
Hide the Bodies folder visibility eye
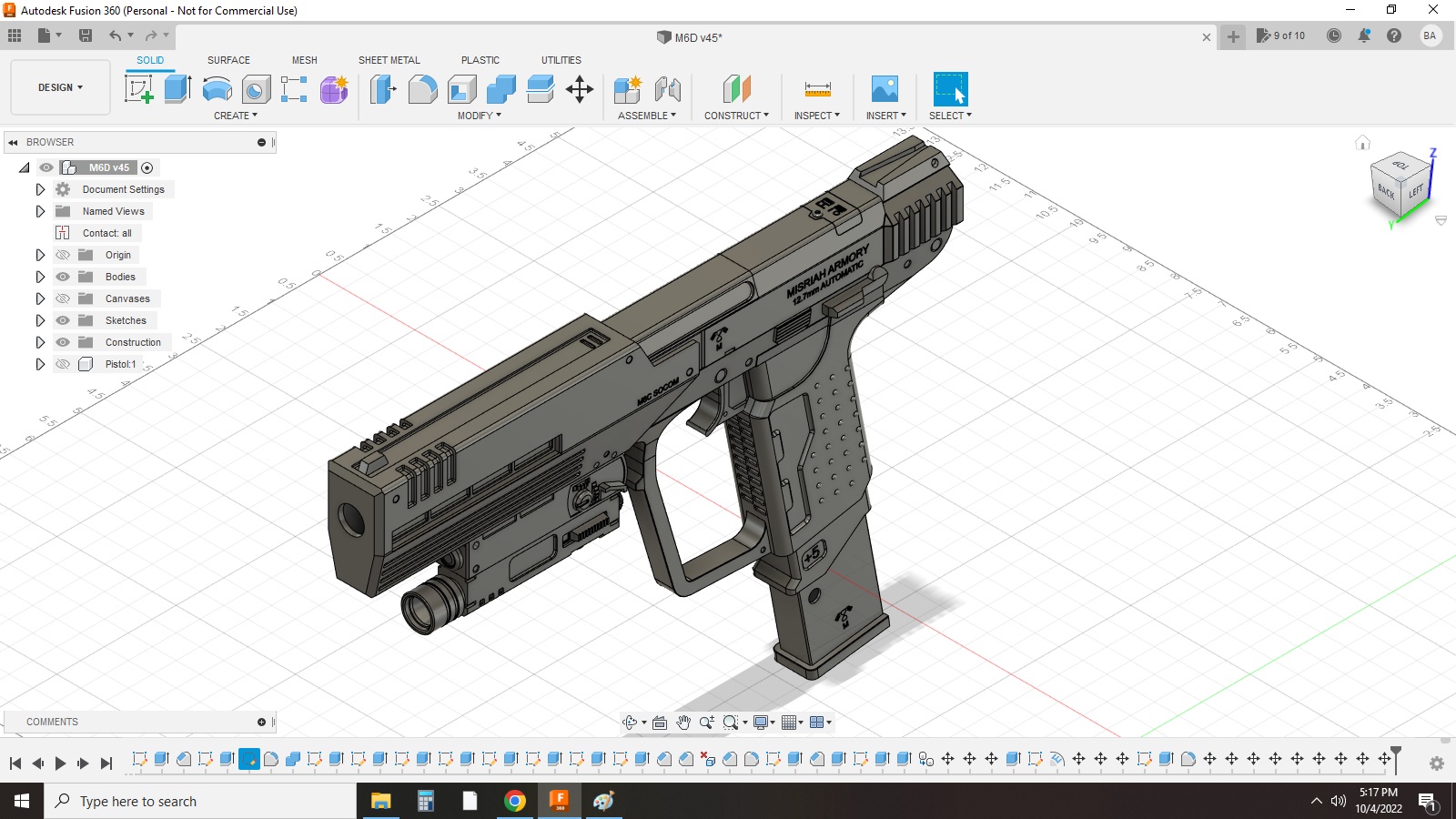[x=63, y=277]
